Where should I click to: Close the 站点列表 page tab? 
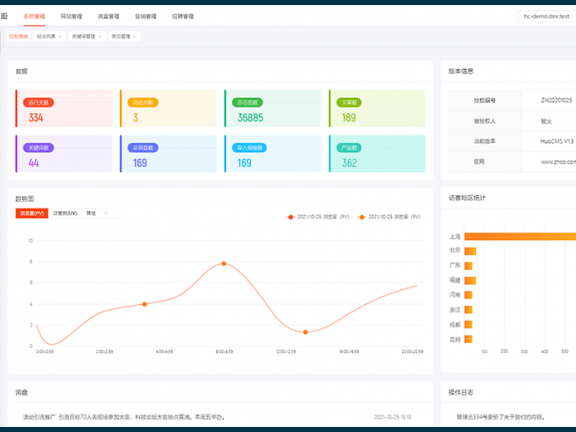pos(60,36)
